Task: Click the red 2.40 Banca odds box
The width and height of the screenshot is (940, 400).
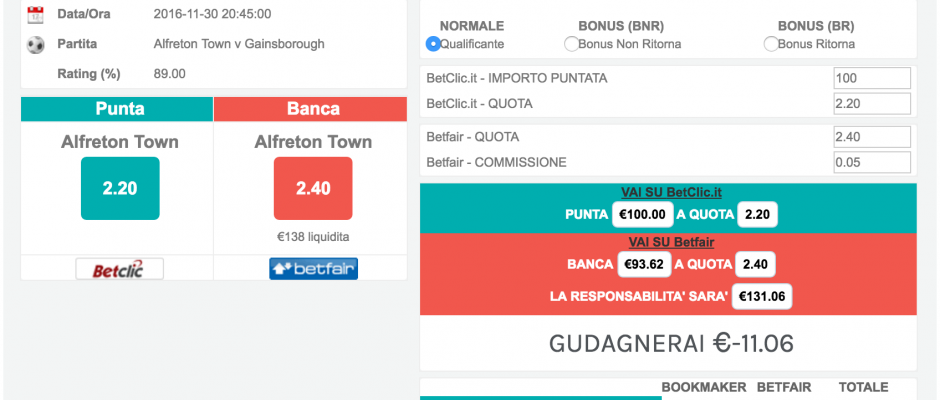Action: click(313, 188)
